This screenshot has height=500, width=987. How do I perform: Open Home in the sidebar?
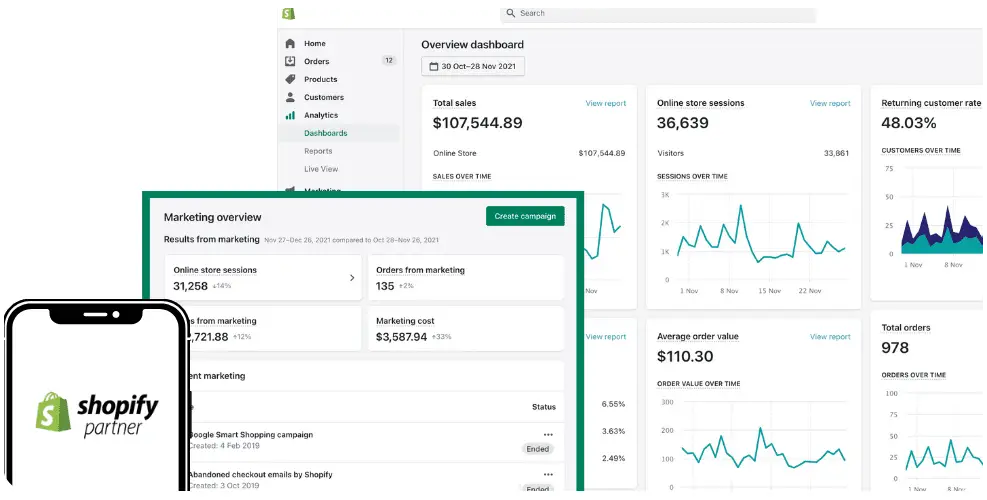coord(315,43)
